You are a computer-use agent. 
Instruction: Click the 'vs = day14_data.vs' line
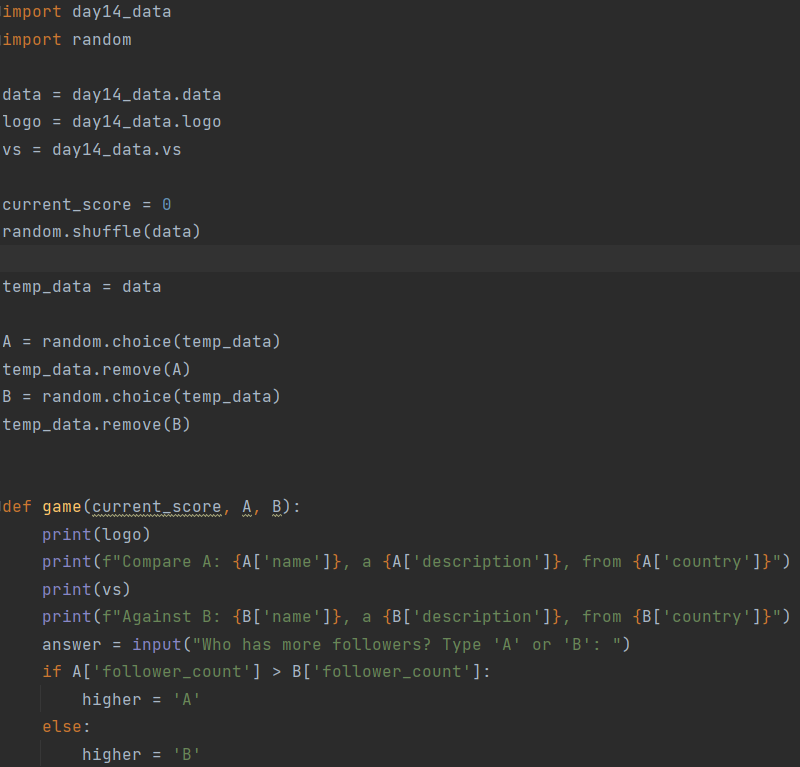92,150
